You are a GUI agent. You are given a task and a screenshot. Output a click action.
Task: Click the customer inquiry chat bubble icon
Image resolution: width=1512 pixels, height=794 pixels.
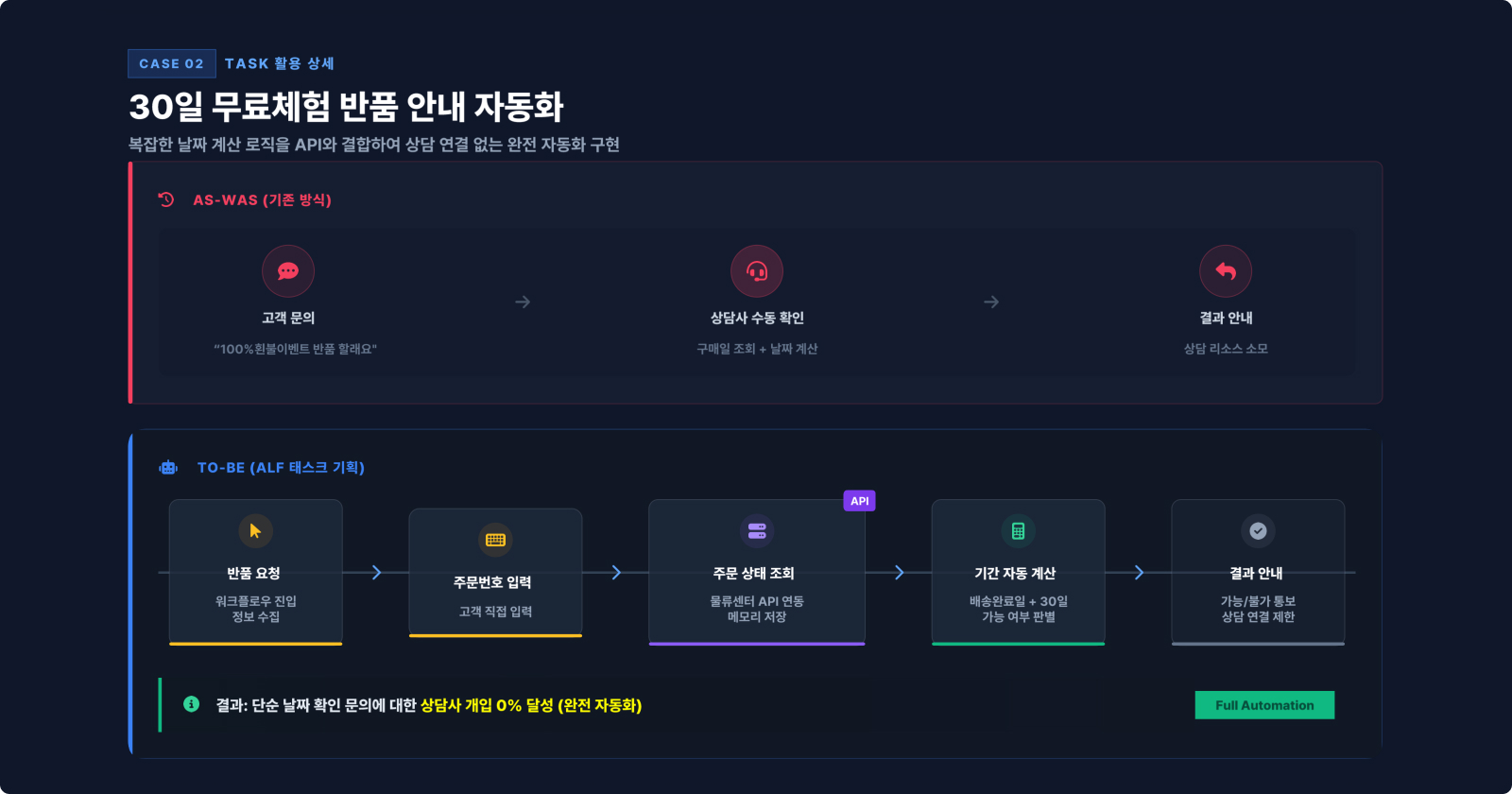coord(288,271)
